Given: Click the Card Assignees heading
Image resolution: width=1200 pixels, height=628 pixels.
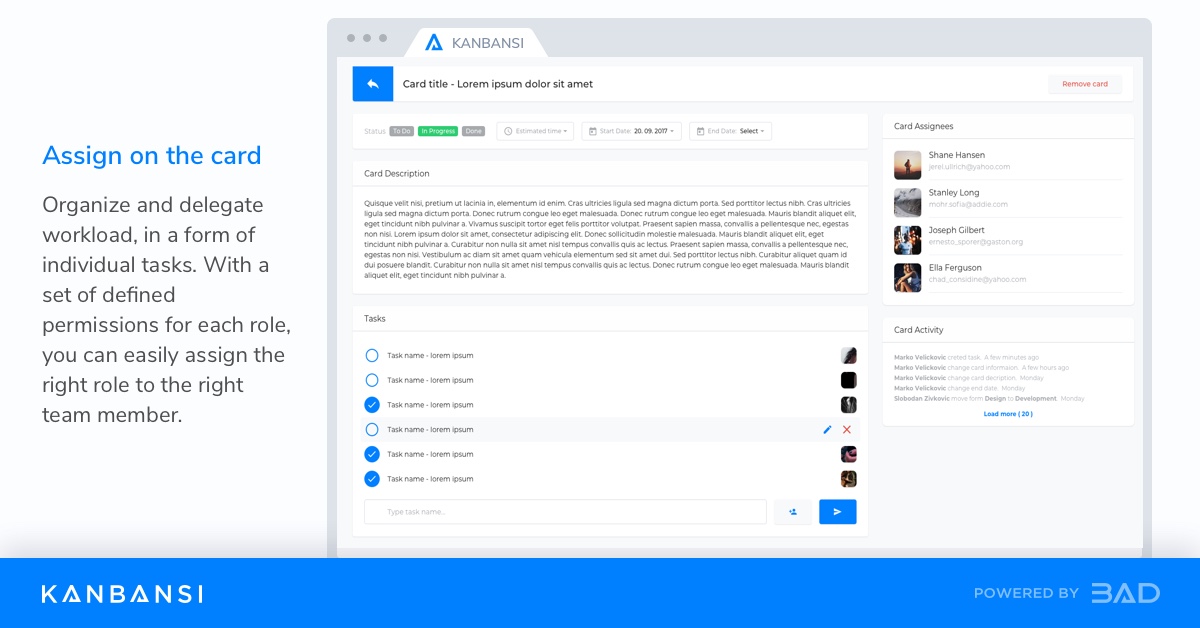Looking at the screenshot, I should [x=923, y=126].
